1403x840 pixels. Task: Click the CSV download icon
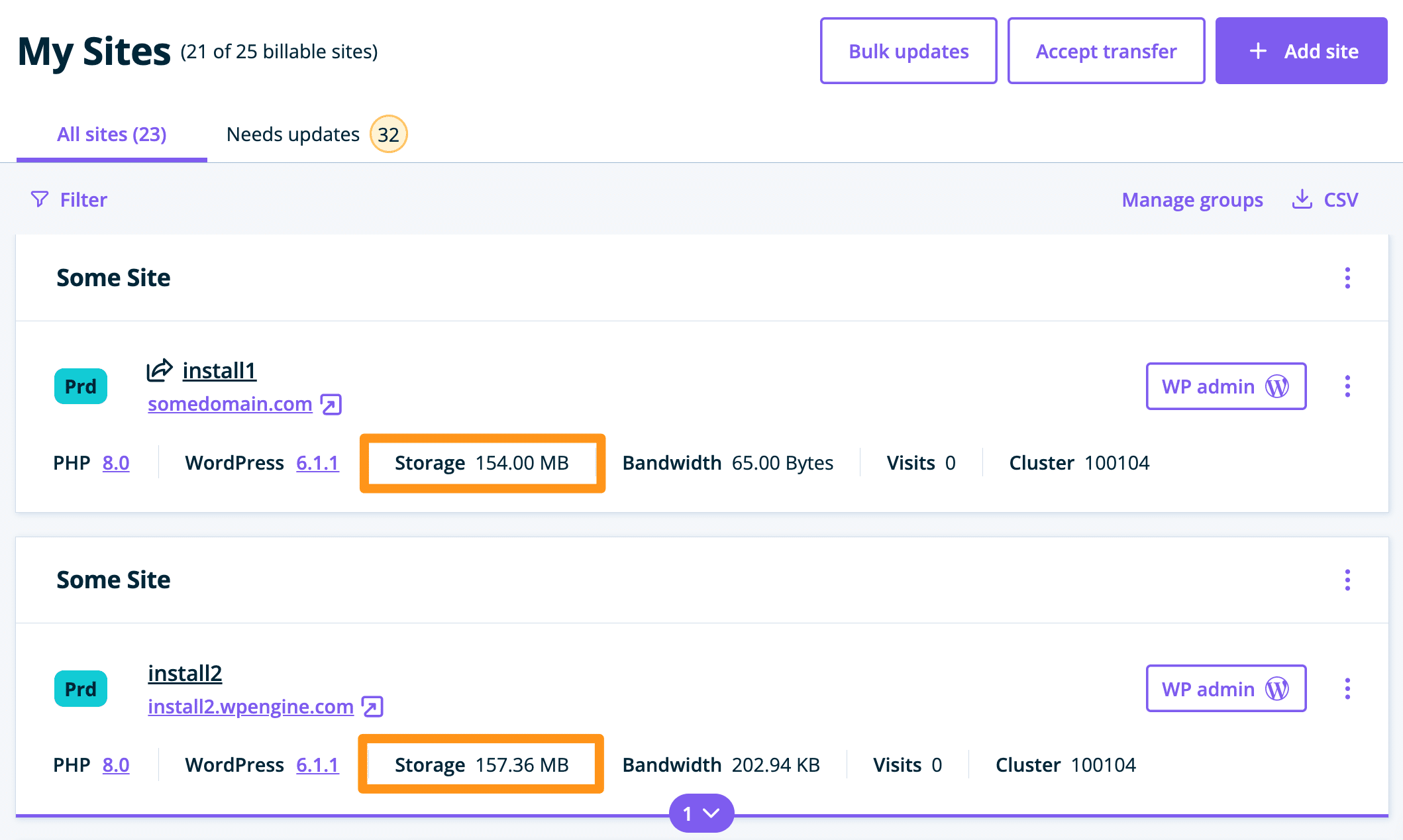click(1302, 199)
